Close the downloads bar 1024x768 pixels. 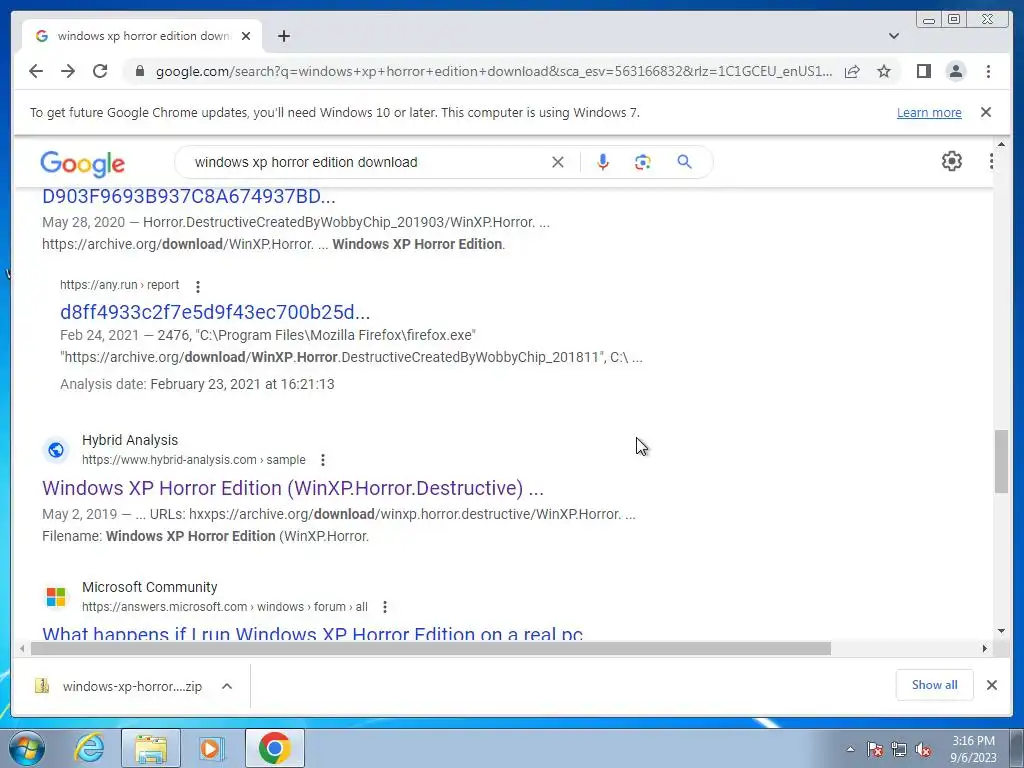[992, 685]
